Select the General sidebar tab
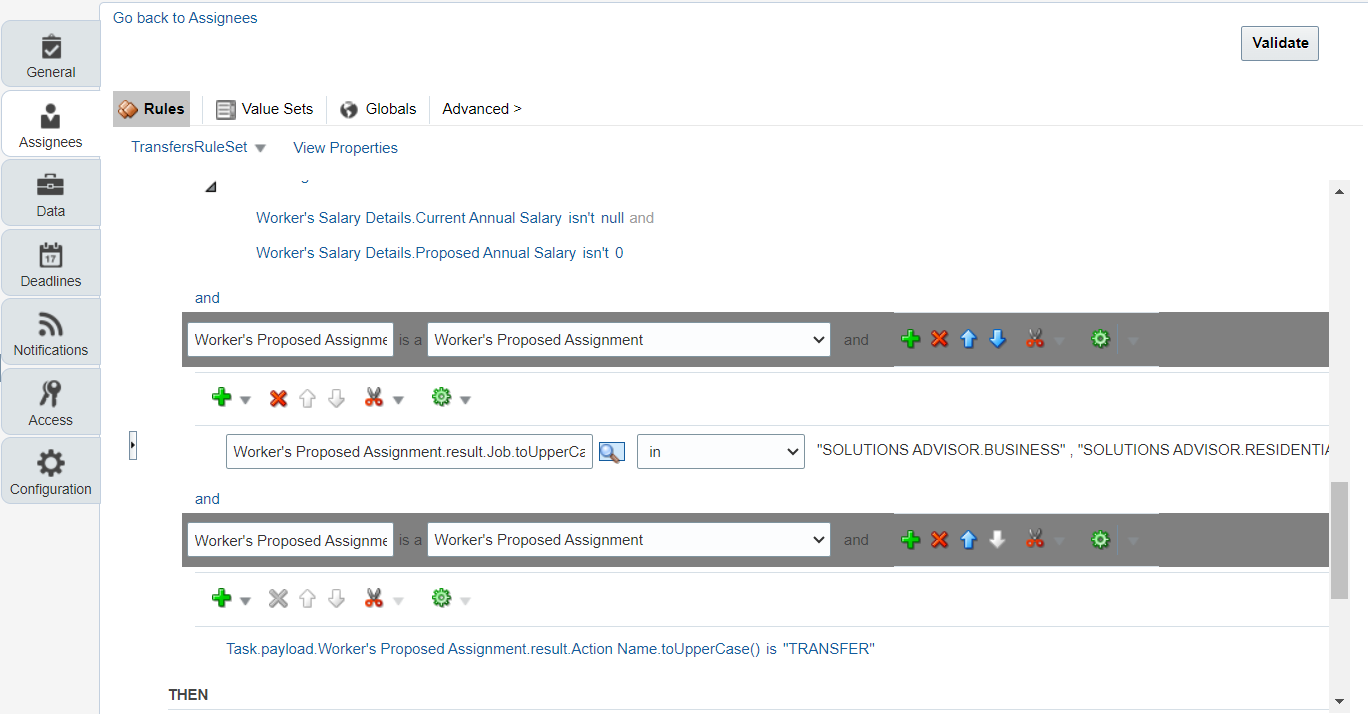Viewport: 1368px width, 714px height. 51,55
